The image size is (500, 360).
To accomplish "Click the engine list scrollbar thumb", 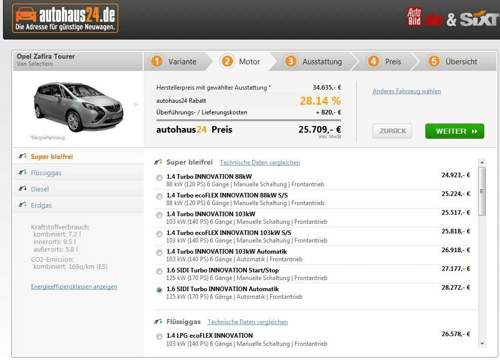I will (x=482, y=191).
